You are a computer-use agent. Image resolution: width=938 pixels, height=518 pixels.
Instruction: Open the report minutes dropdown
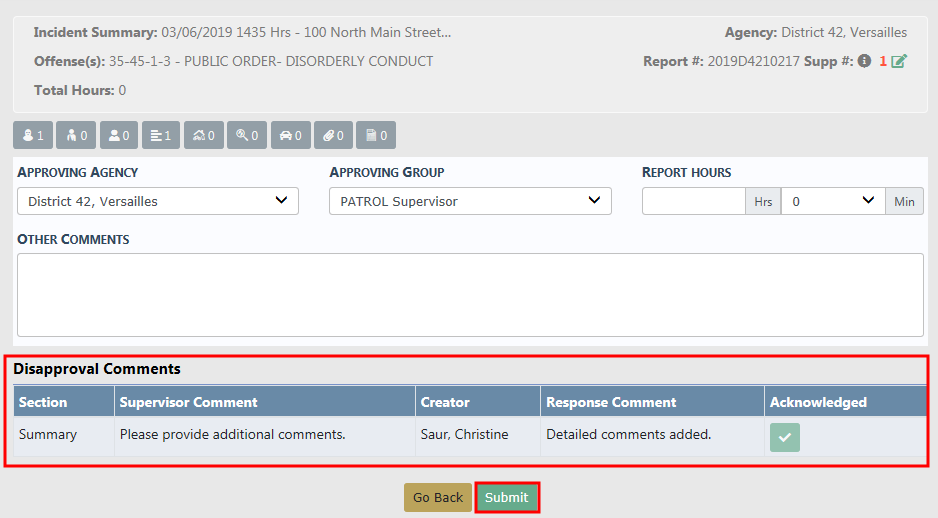coord(832,201)
